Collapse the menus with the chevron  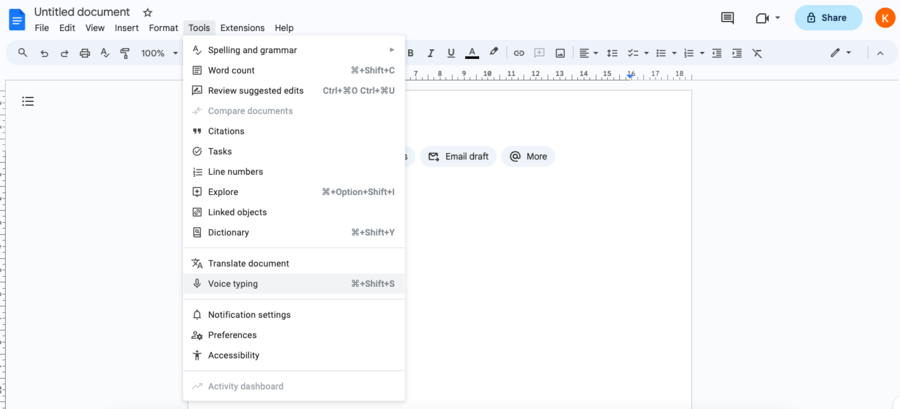point(880,53)
